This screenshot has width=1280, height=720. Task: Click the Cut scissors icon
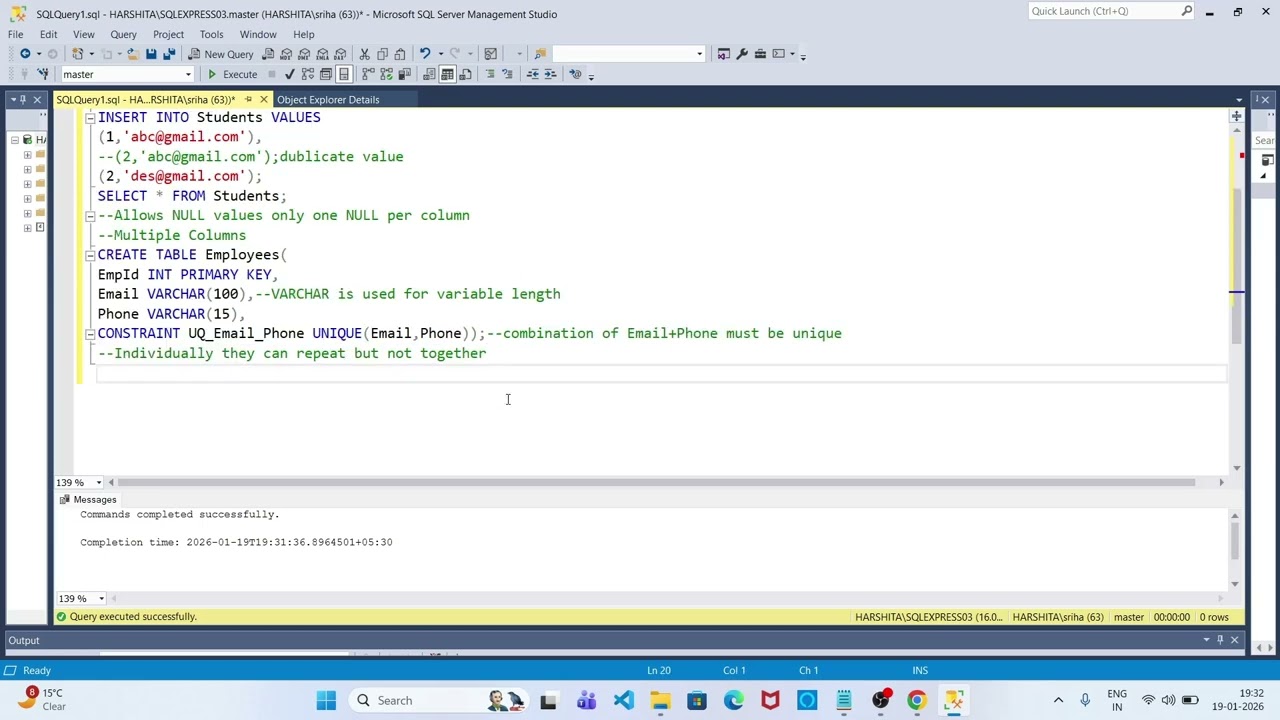tap(365, 54)
